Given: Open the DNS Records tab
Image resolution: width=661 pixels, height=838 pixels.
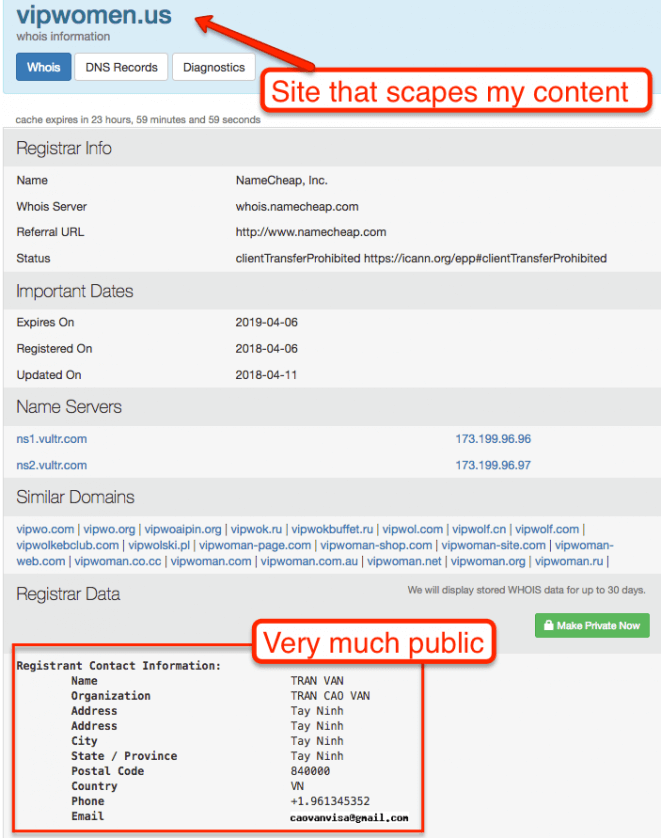Looking at the screenshot, I should pyautogui.click(x=121, y=67).
